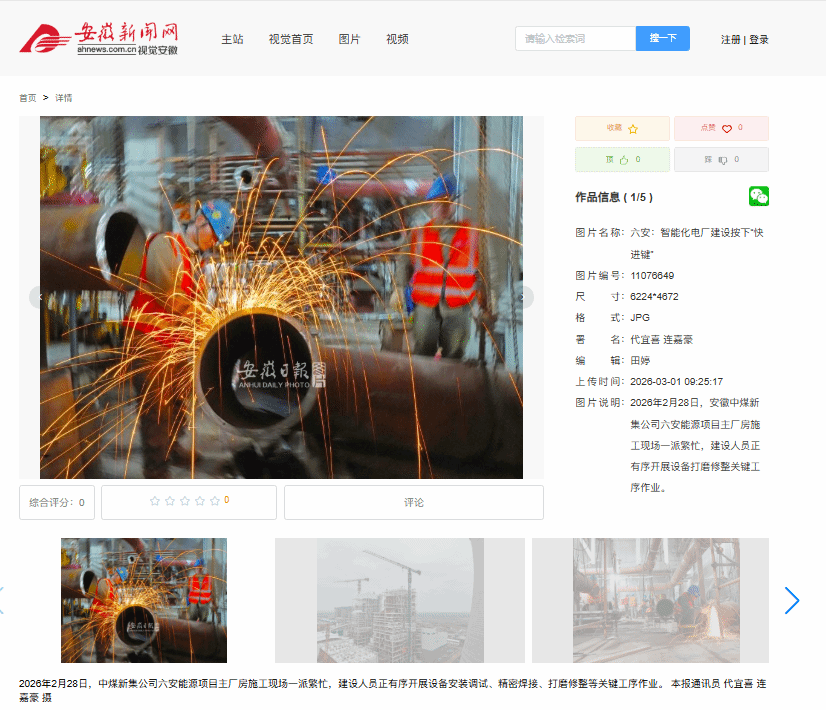826x710 pixels.
Task: Open the 评论 comment button
Action: coord(413,502)
